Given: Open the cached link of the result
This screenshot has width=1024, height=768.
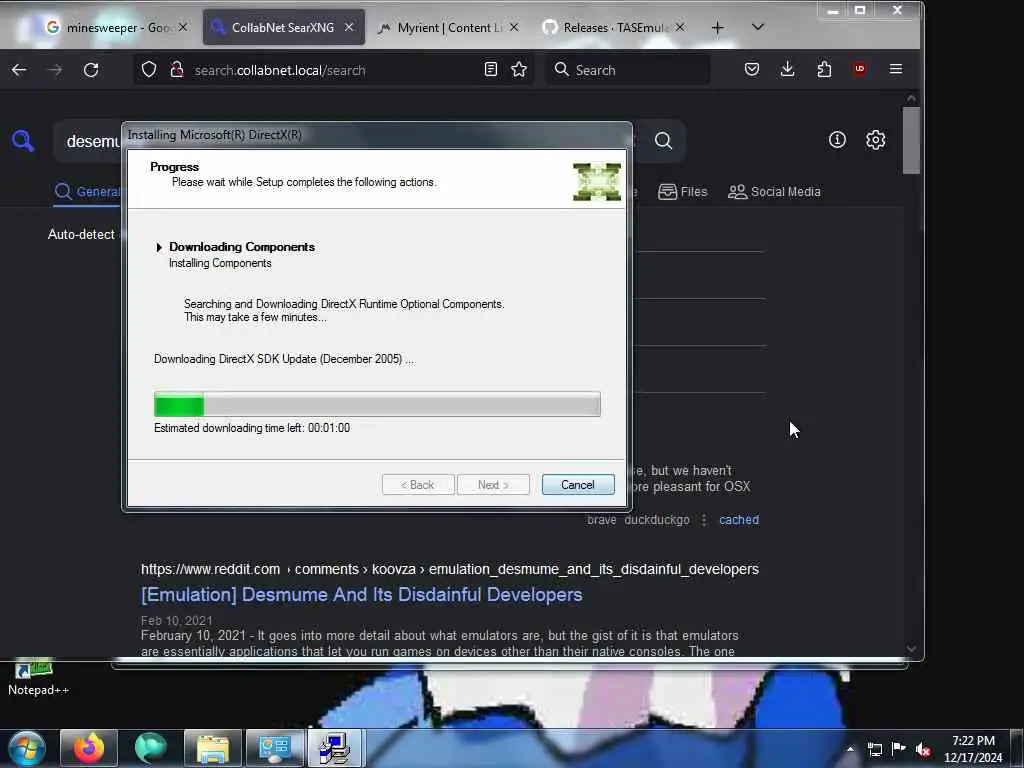Looking at the screenshot, I should (739, 520).
